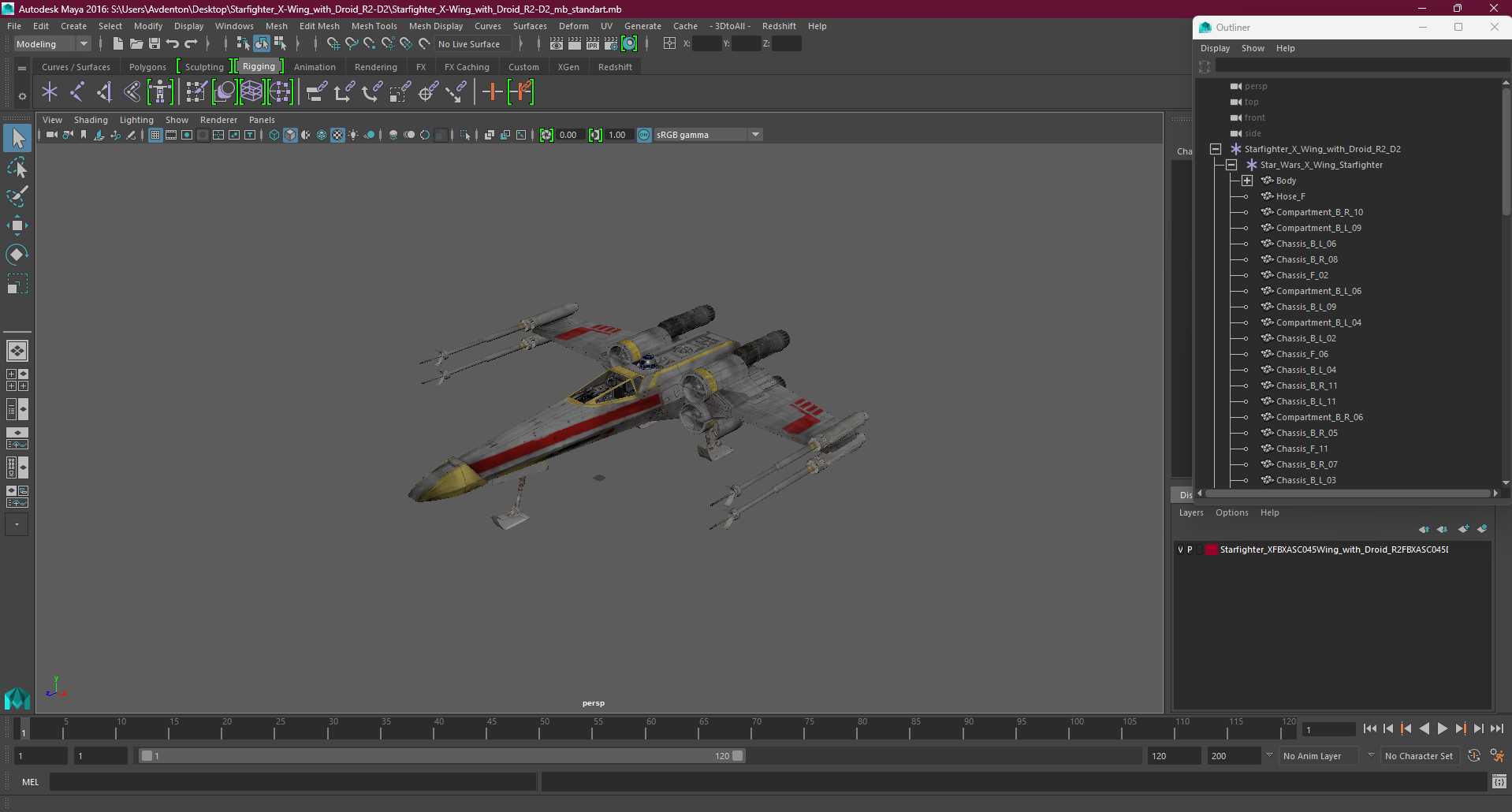Choose the Rotate tool in toolbox
This screenshot has width=1512, height=812.
17,254
